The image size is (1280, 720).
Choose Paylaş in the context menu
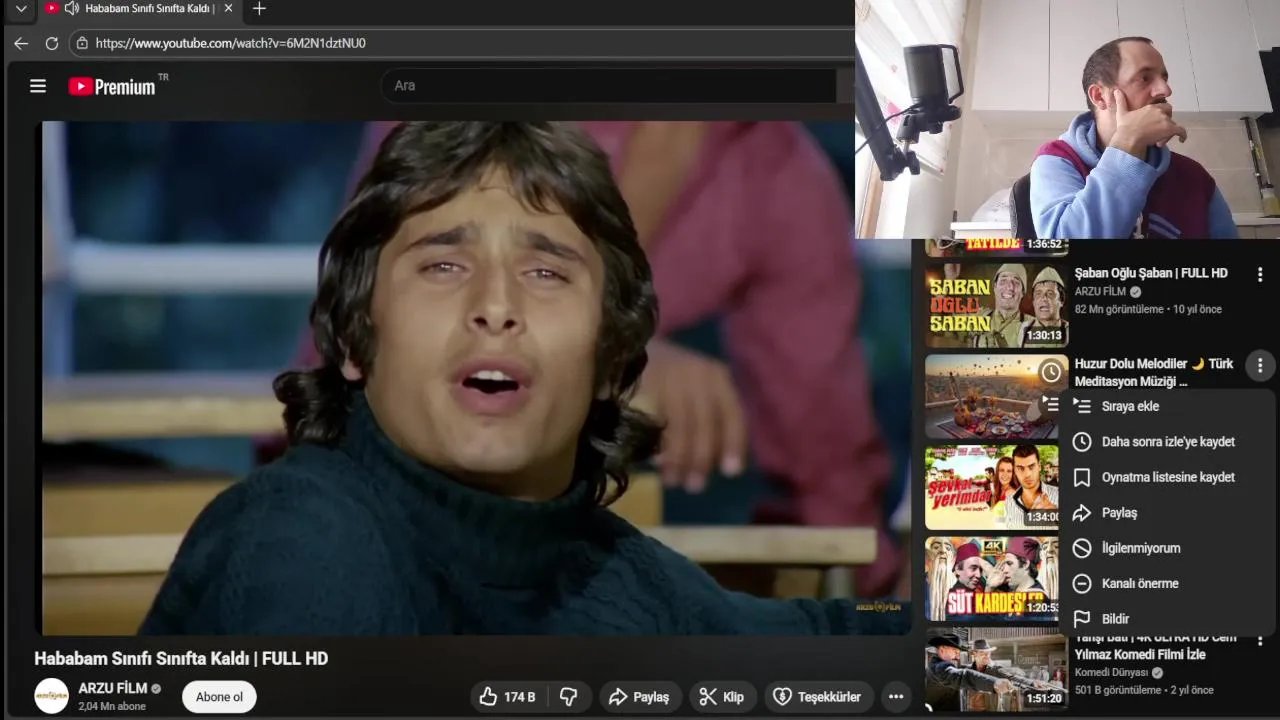(1166, 513)
